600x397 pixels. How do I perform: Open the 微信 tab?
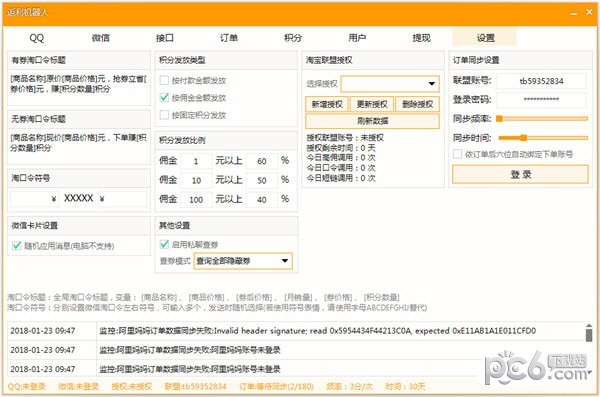click(x=101, y=38)
